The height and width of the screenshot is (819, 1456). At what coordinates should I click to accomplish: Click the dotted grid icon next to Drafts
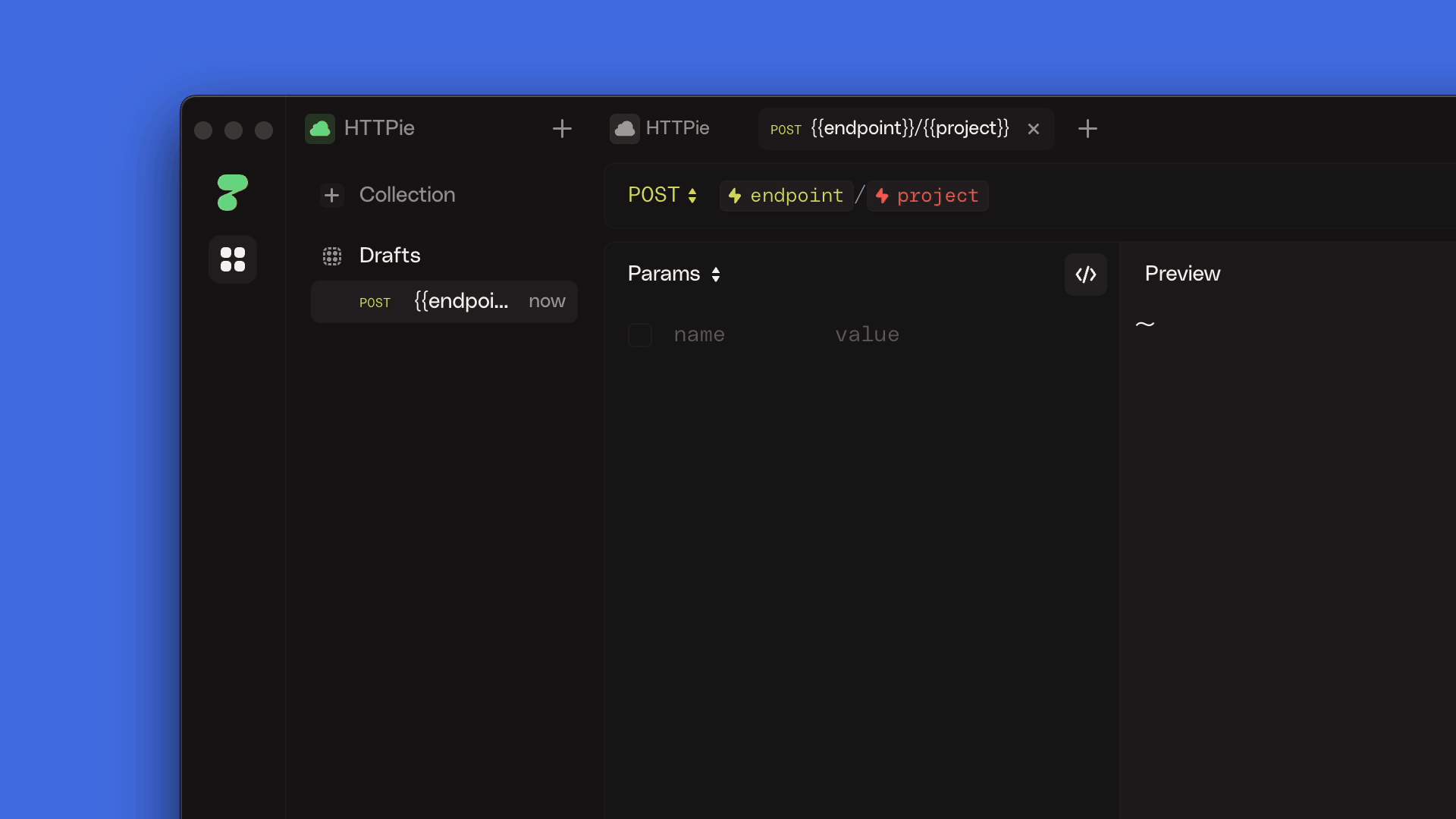333,256
